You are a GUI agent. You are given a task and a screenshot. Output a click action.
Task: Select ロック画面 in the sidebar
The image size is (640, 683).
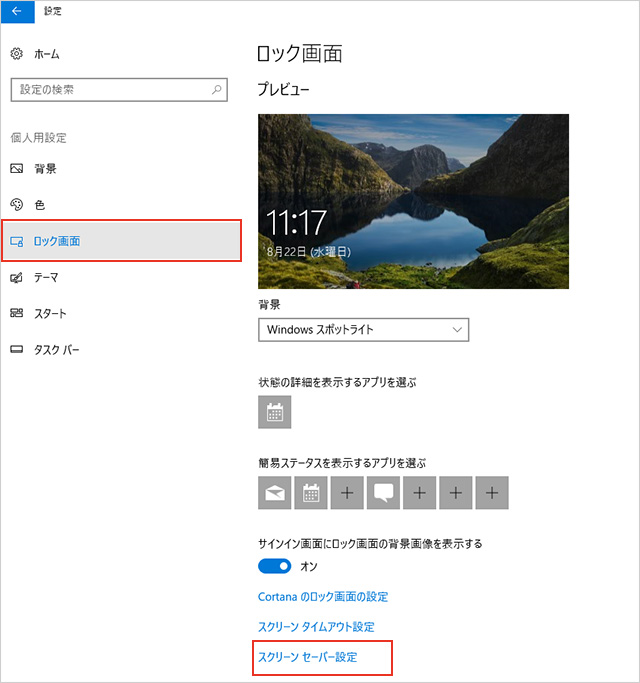(121, 240)
